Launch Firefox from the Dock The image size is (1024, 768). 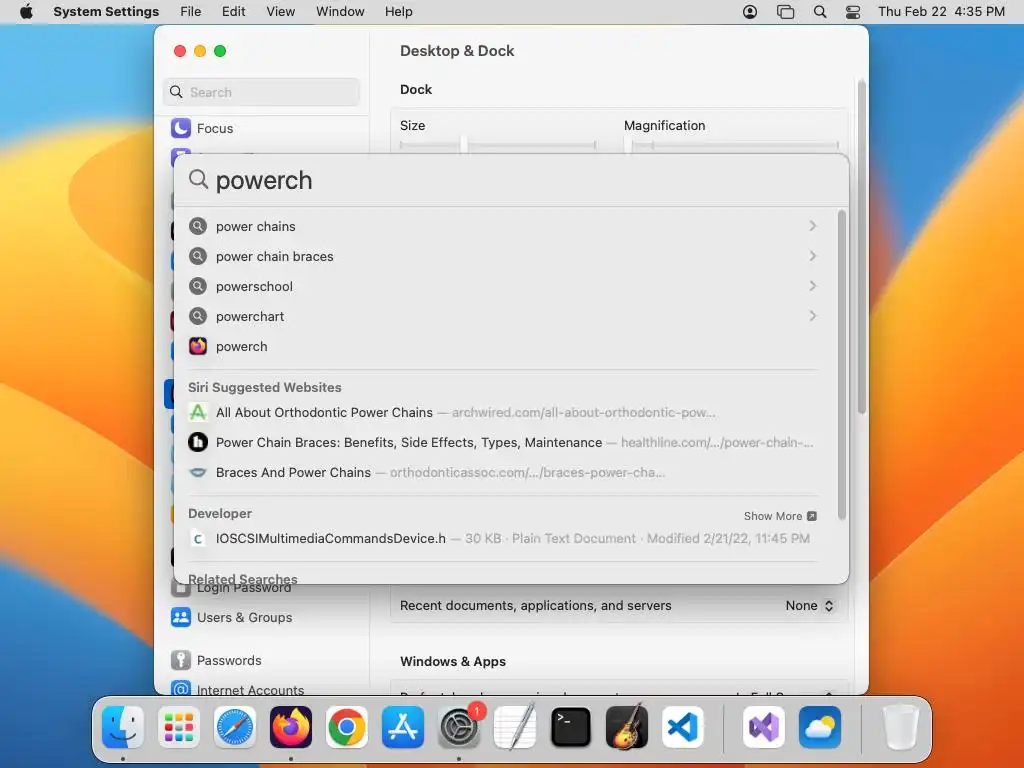[x=291, y=727]
